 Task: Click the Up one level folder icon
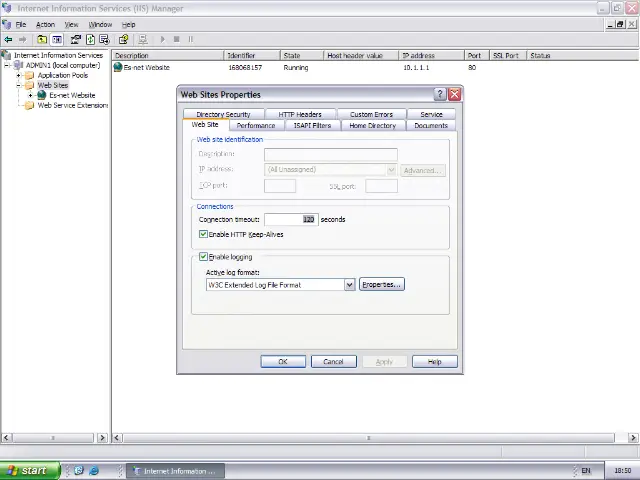click(x=42, y=40)
